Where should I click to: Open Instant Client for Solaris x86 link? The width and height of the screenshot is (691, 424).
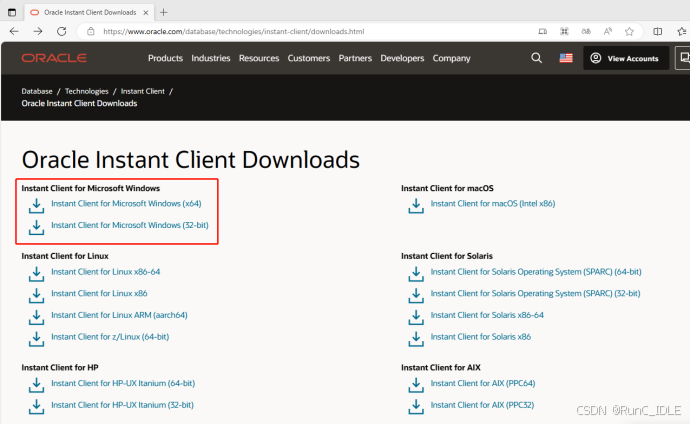tap(481, 337)
